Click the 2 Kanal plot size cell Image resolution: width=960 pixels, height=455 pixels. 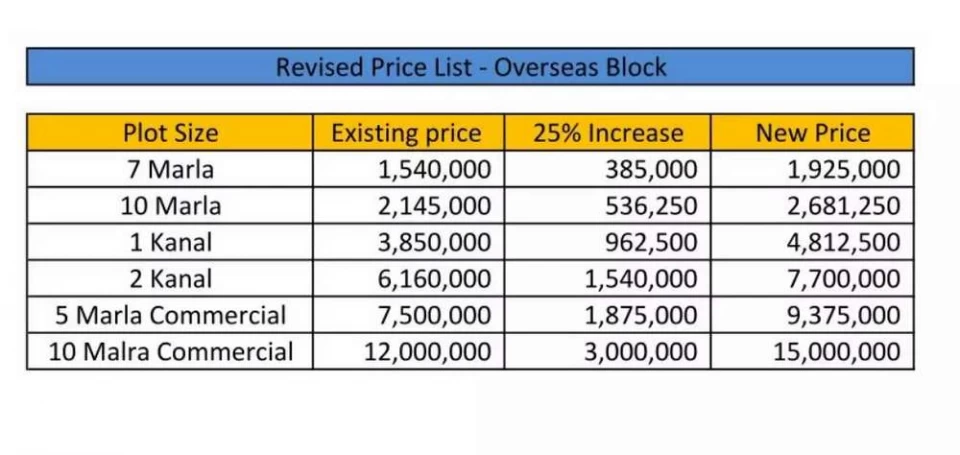[170, 279]
